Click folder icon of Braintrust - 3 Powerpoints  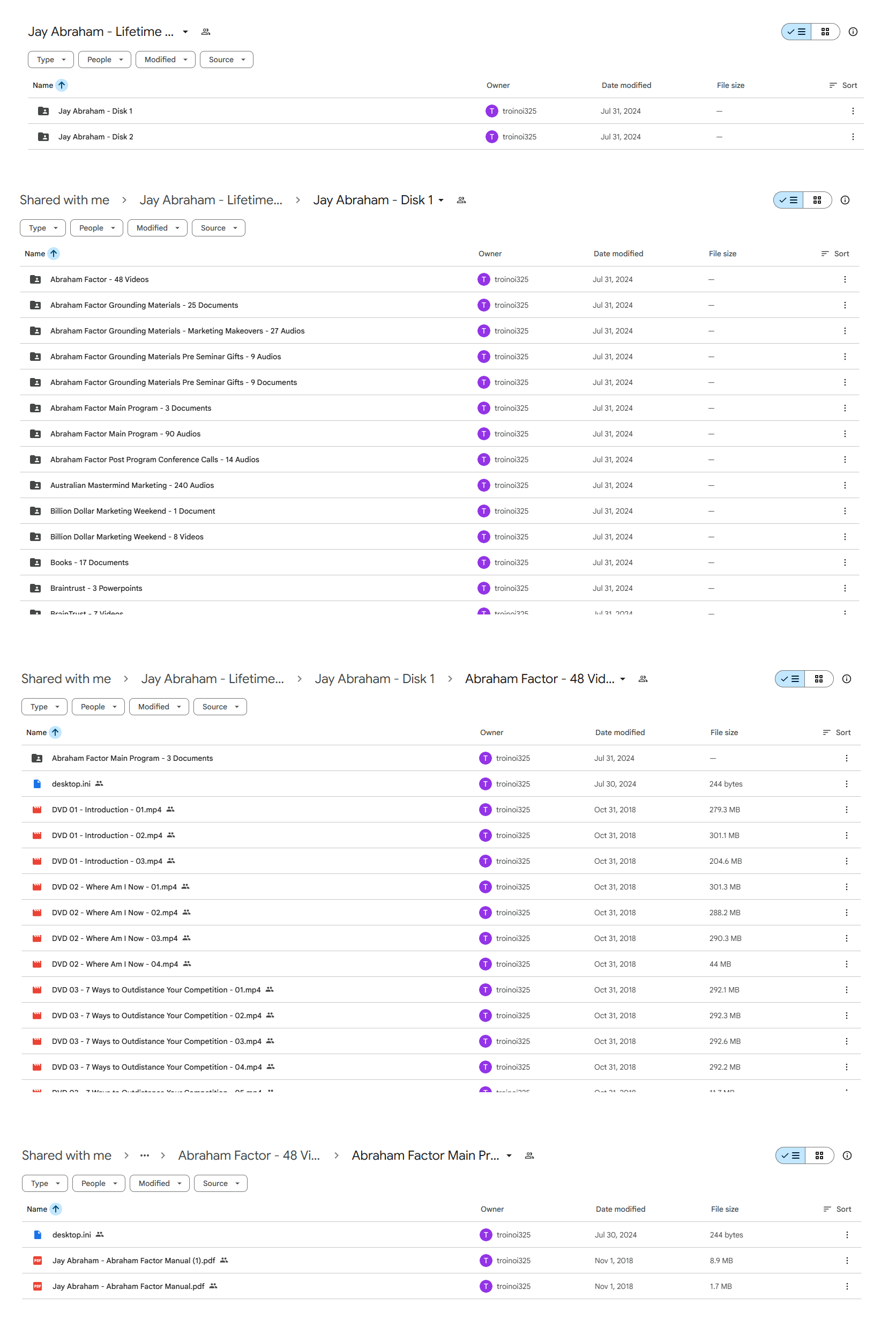point(35,588)
